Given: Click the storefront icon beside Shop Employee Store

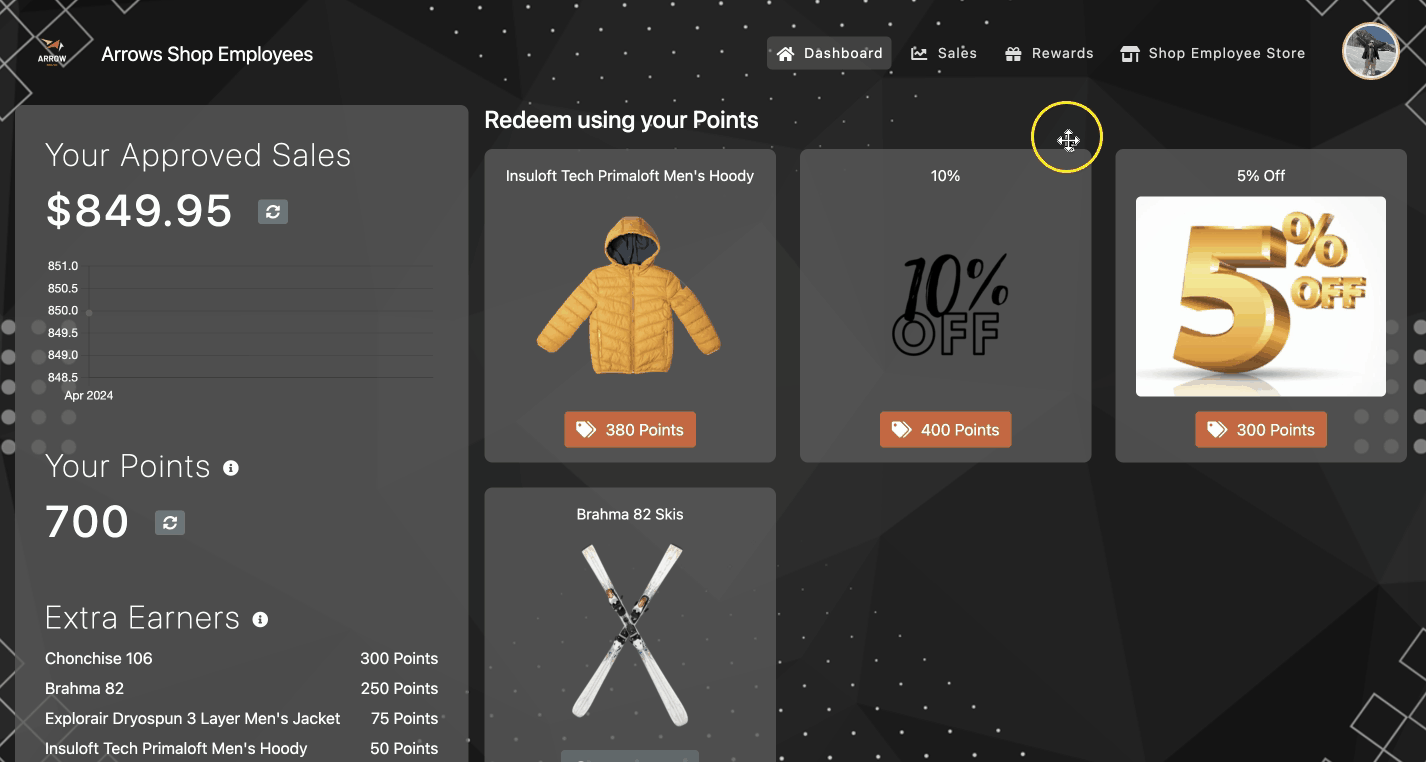Looking at the screenshot, I should [x=1130, y=53].
